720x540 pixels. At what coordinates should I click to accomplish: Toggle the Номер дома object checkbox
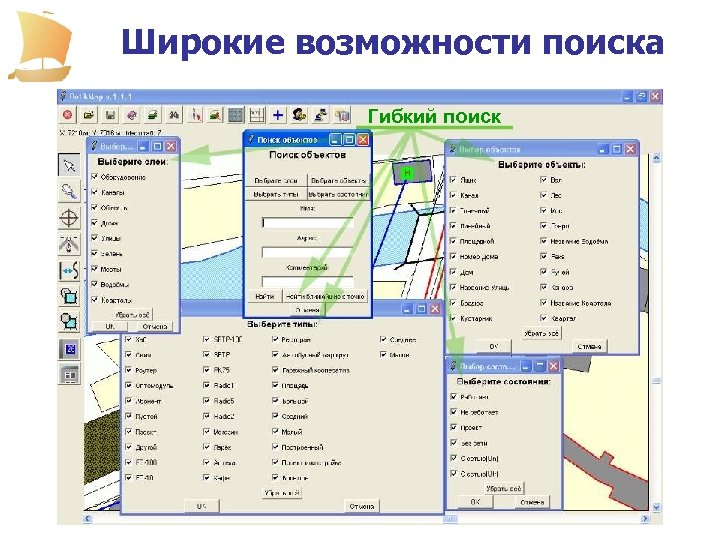tap(453, 257)
